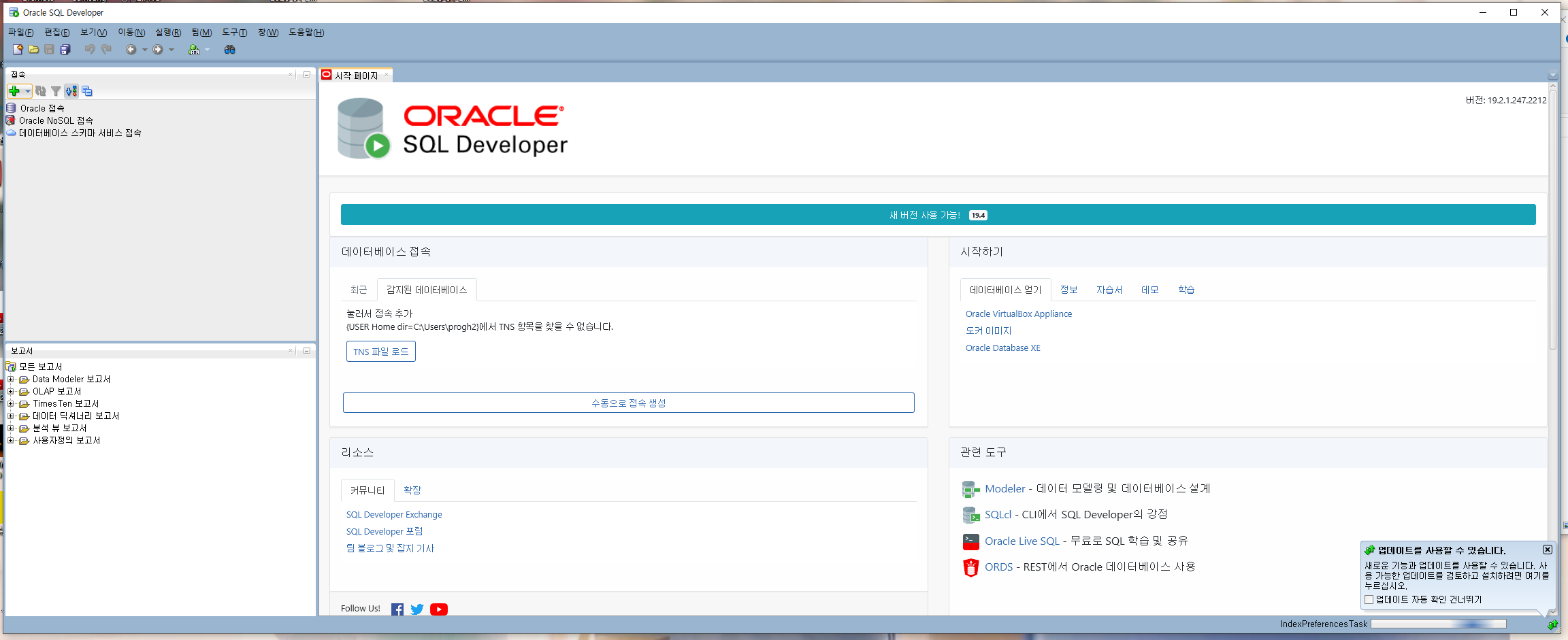The width and height of the screenshot is (1568, 640).
Task: Open a file with the folder icon
Action: coord(33,50)
